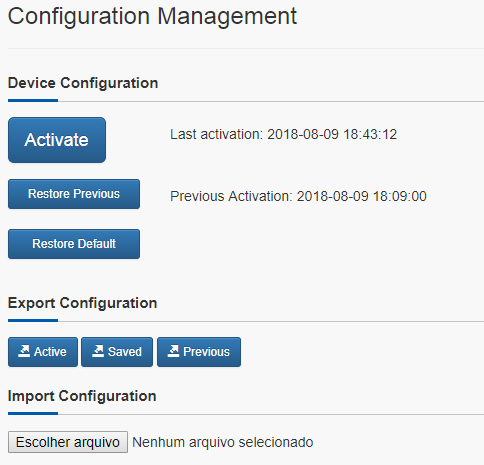Select the Configuration Management page title
Viewport: 484px width, 465px height.
[152, 17]
